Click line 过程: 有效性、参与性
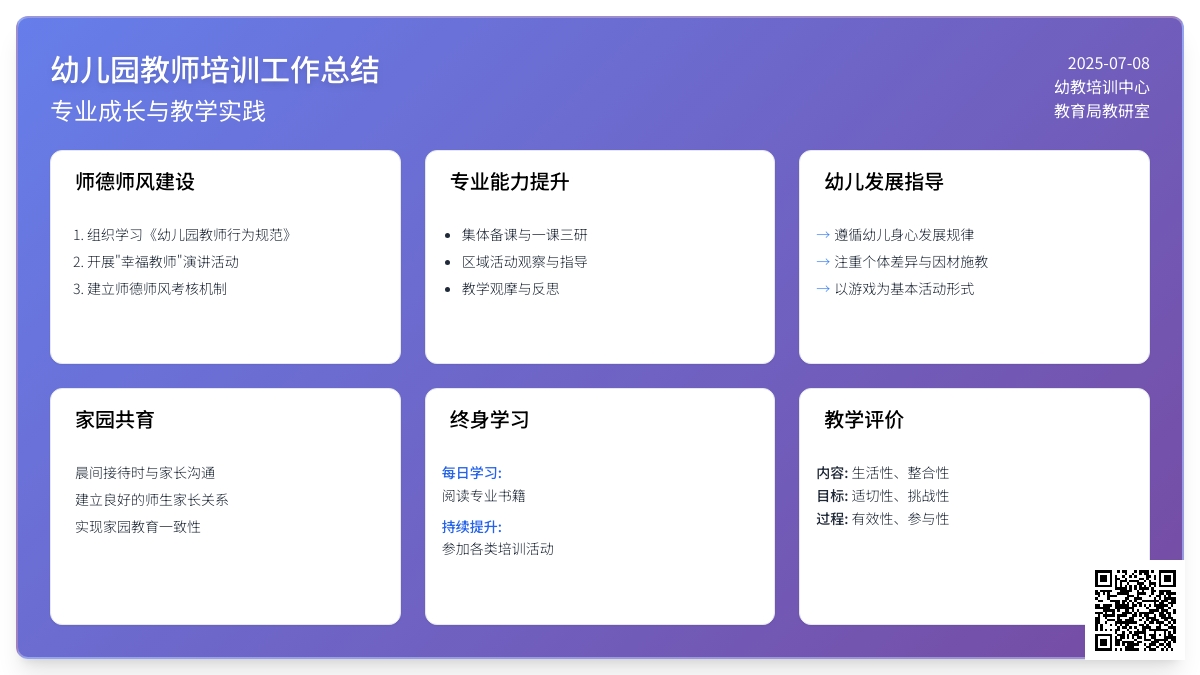The height and width of the screenshot is (675, 1200). (883, 519)
